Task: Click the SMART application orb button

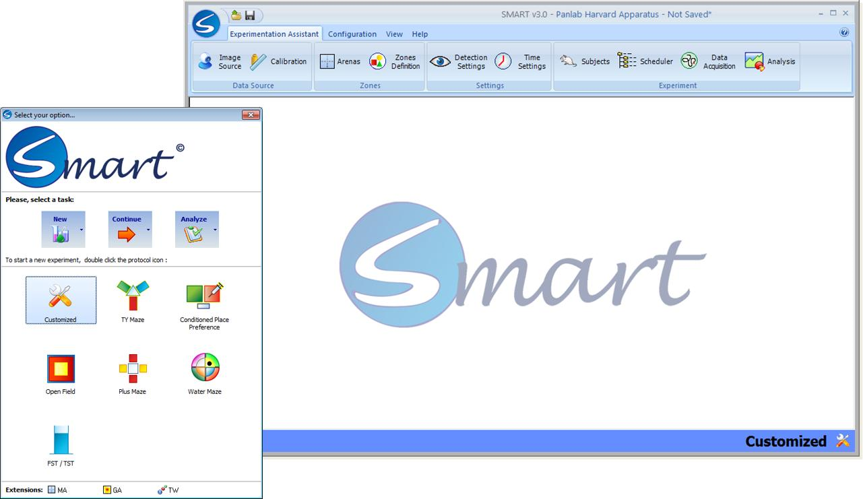Action: [206, 24]
